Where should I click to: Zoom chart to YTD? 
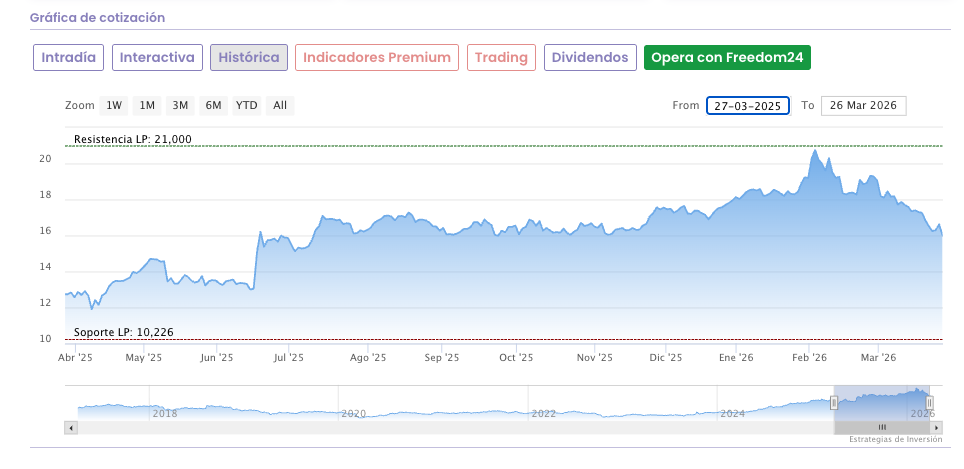(x=246, y=106)
